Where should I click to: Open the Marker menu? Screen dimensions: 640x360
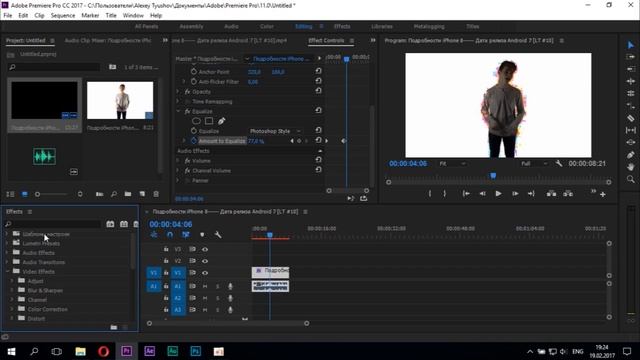pyautogui.click(x=90, y=16)
